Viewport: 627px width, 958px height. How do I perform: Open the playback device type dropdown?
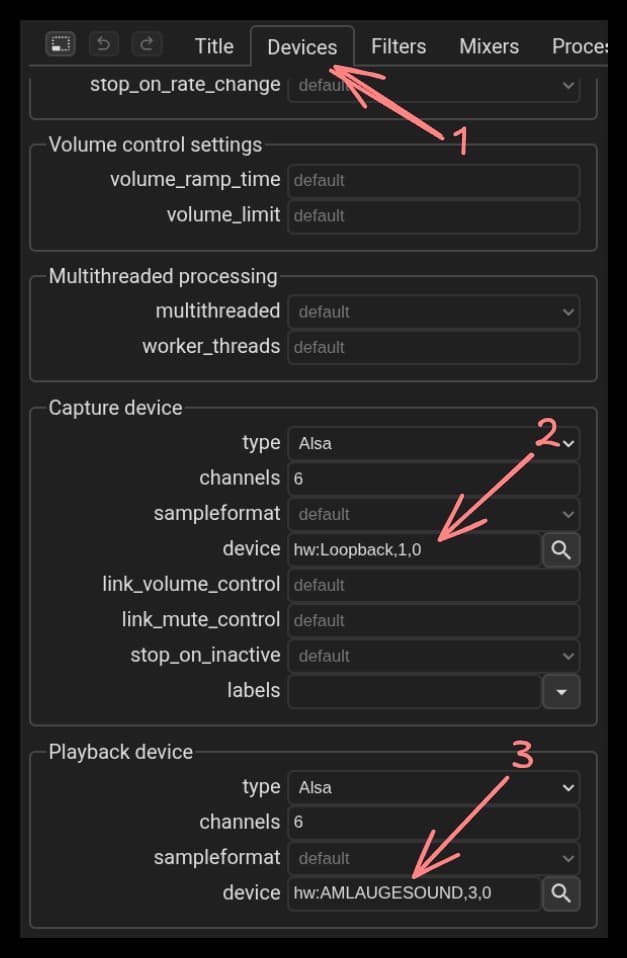tap(433, 787)
